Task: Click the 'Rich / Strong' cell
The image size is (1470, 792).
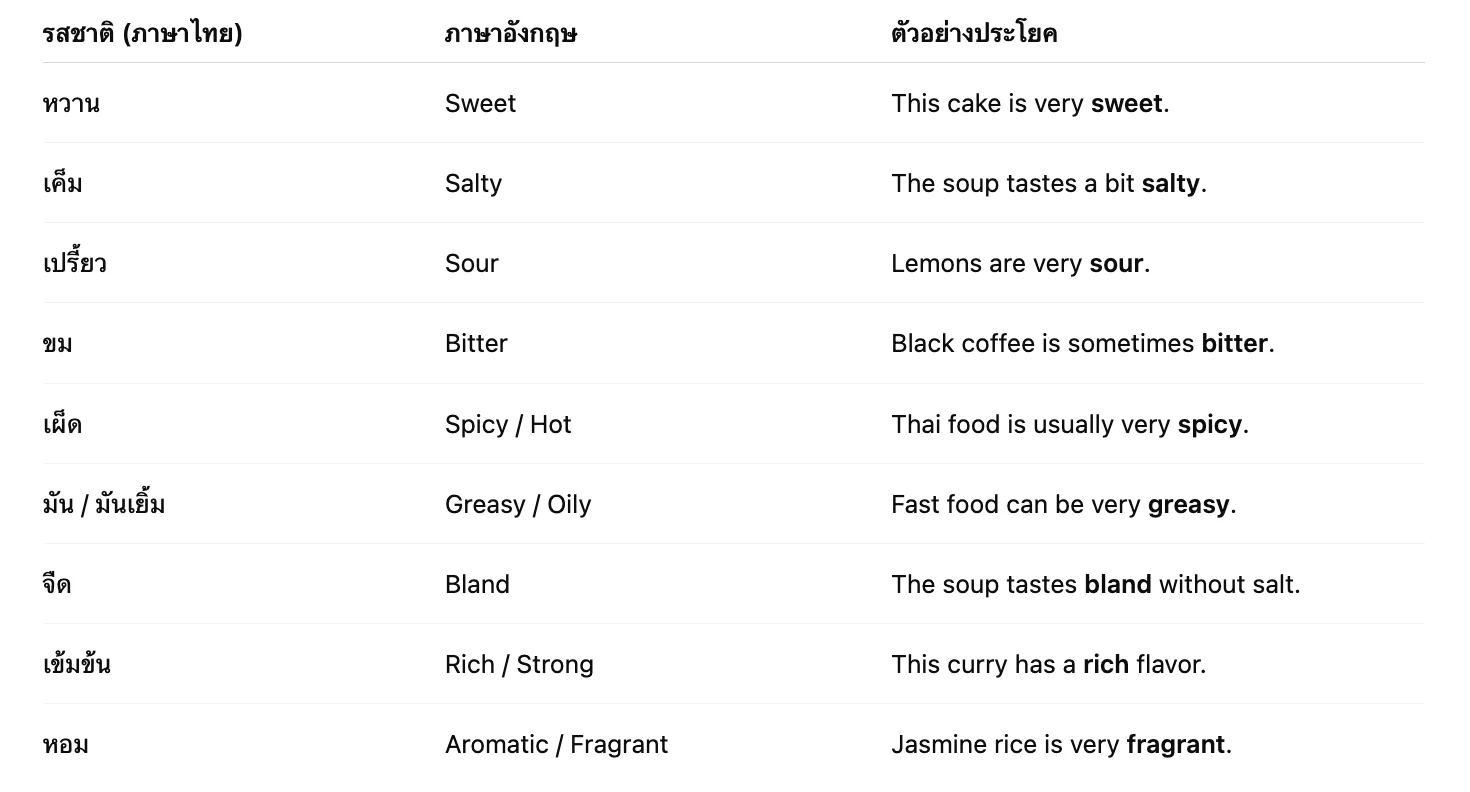Action: pyautogui.click(x=519, y=664)
